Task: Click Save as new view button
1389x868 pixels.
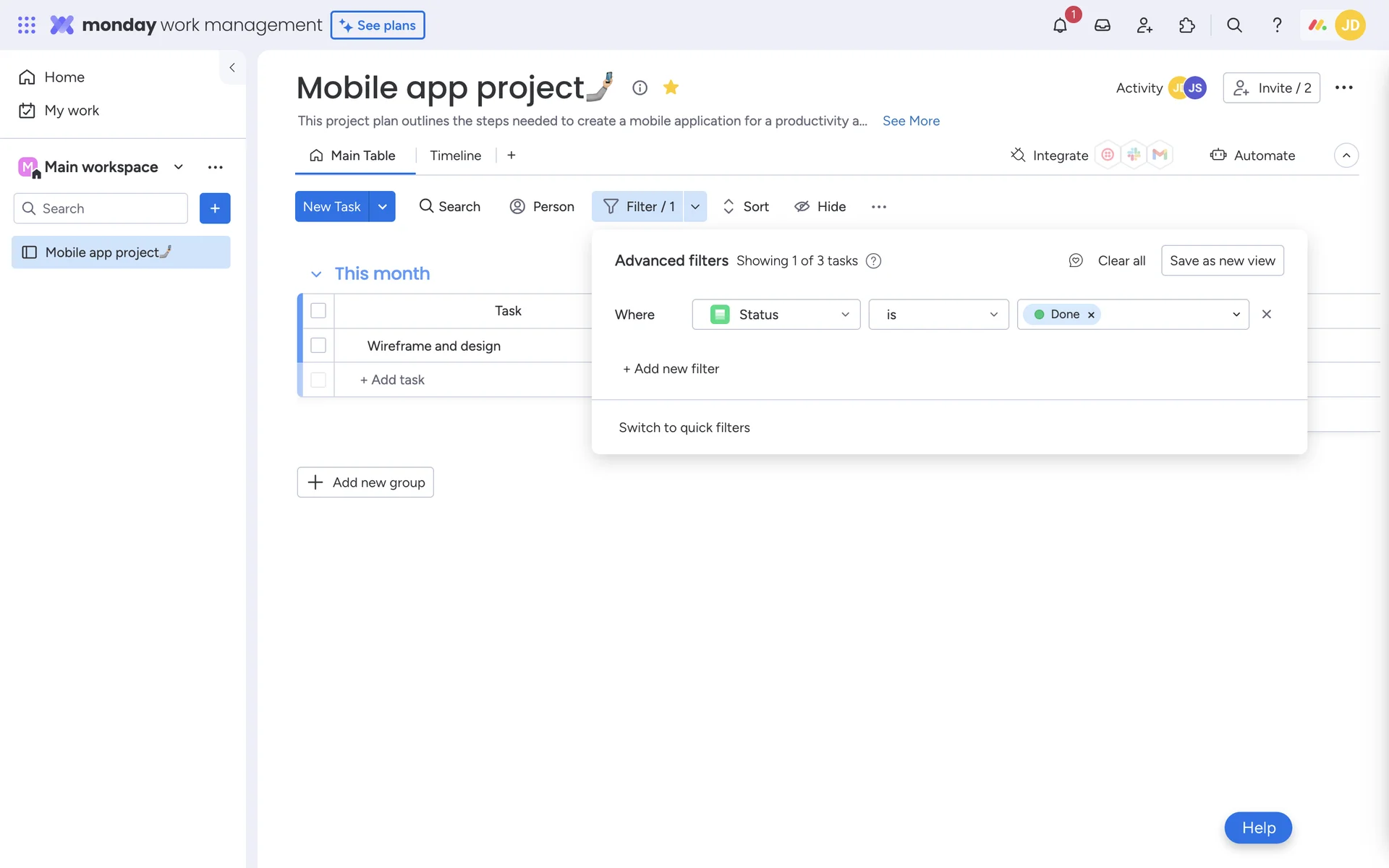Action: [x=1222, y=260]
